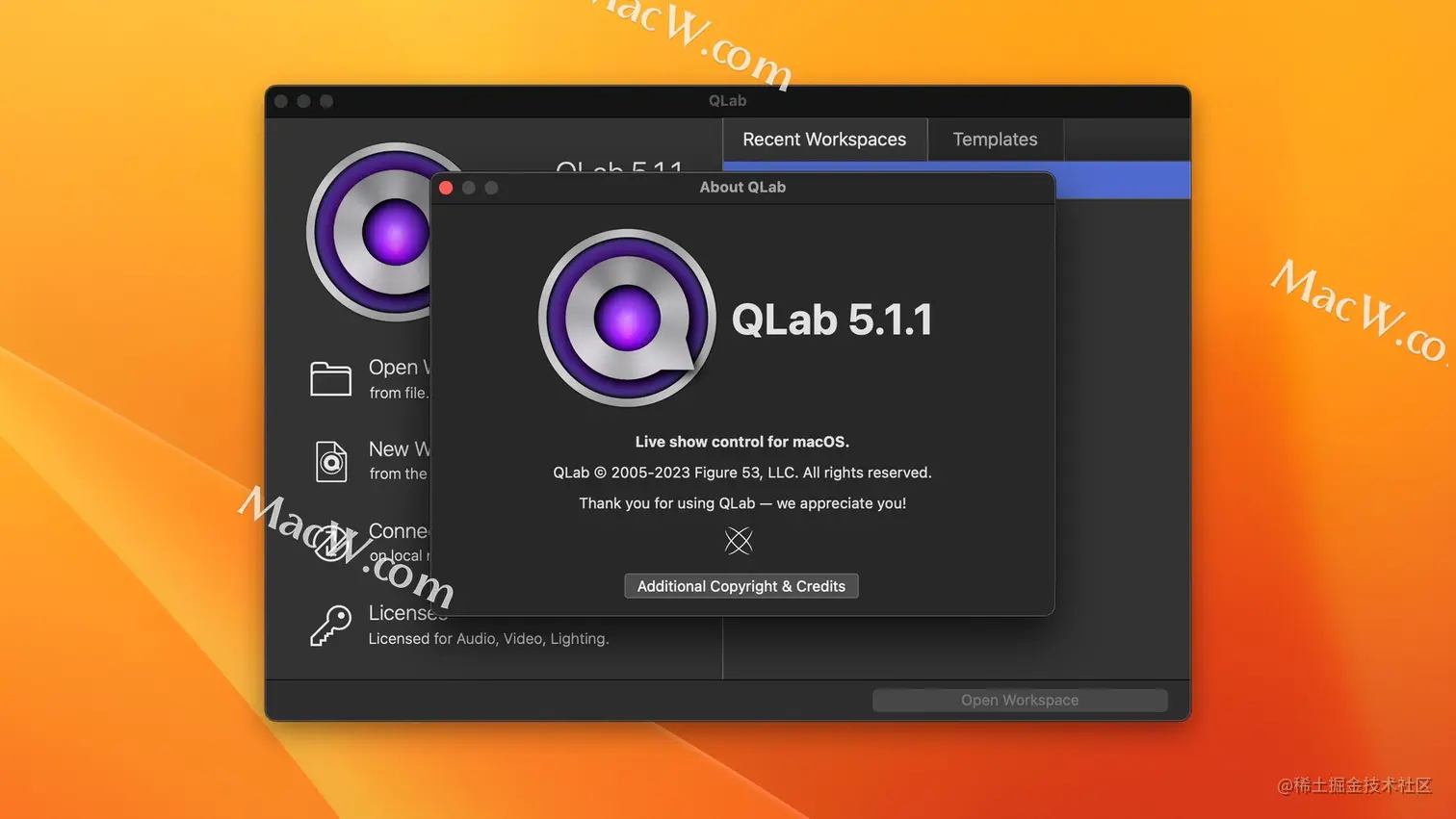Screen dimensions: 1456x819
Task: Click the QLab logo in launcher window
Action: coord(369,232)
